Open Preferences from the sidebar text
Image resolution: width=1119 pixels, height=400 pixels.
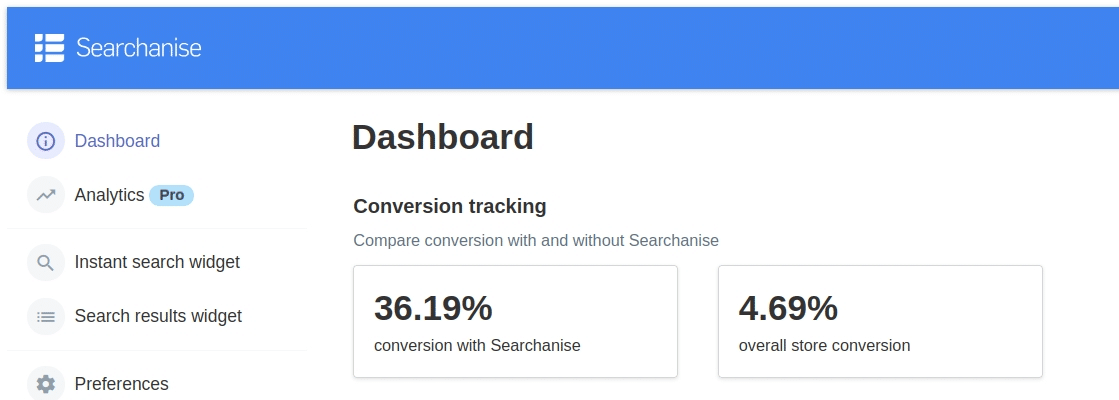tap(121, 384)
